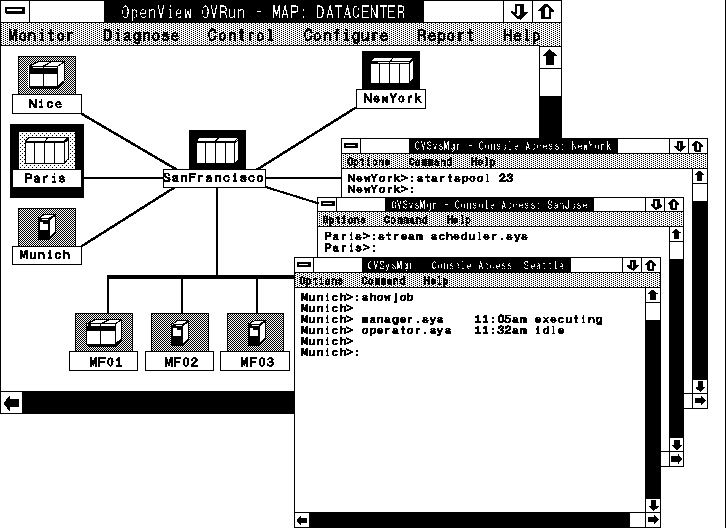726x528 pixels.
Task: Click scroll-up arrow in SanJose console
Action: pos(676,234)
